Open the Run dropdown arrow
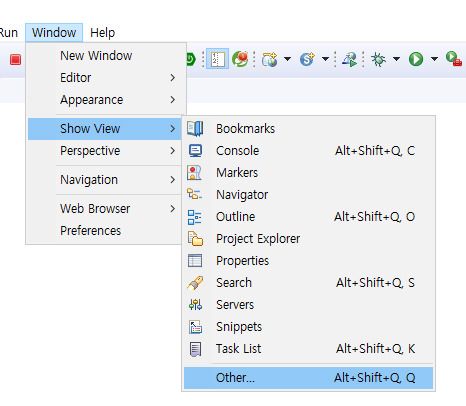 [x=434, y=59]
